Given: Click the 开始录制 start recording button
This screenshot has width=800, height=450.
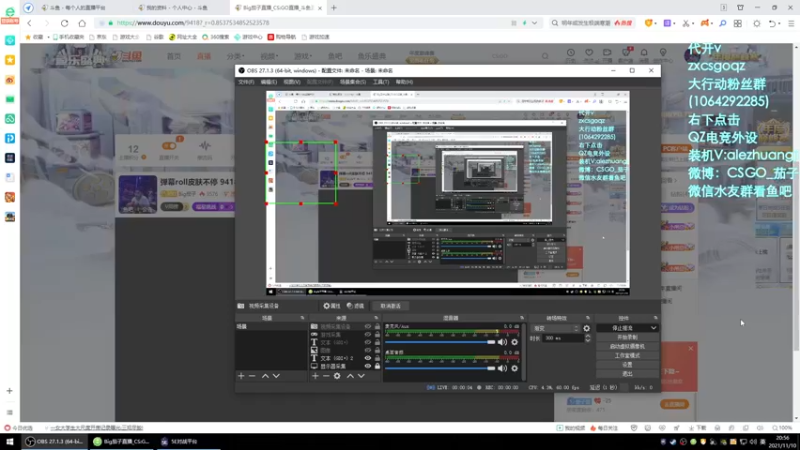Looking at the screenshot, I should coord(627,337).
